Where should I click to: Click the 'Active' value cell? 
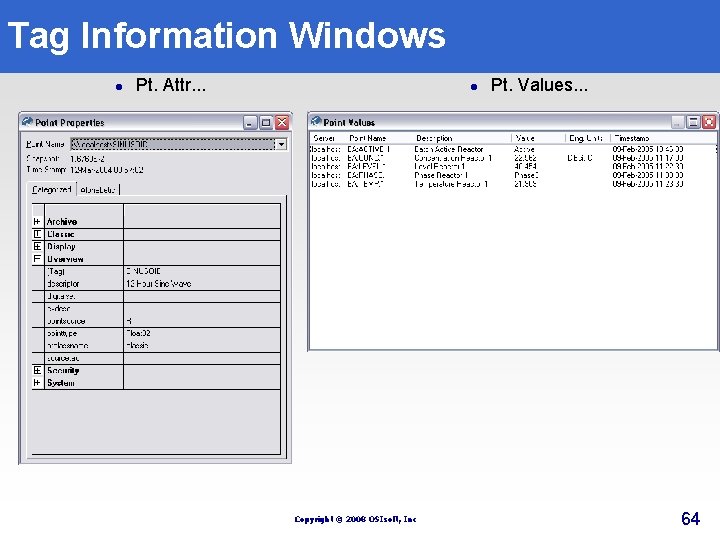click(524, 149)
